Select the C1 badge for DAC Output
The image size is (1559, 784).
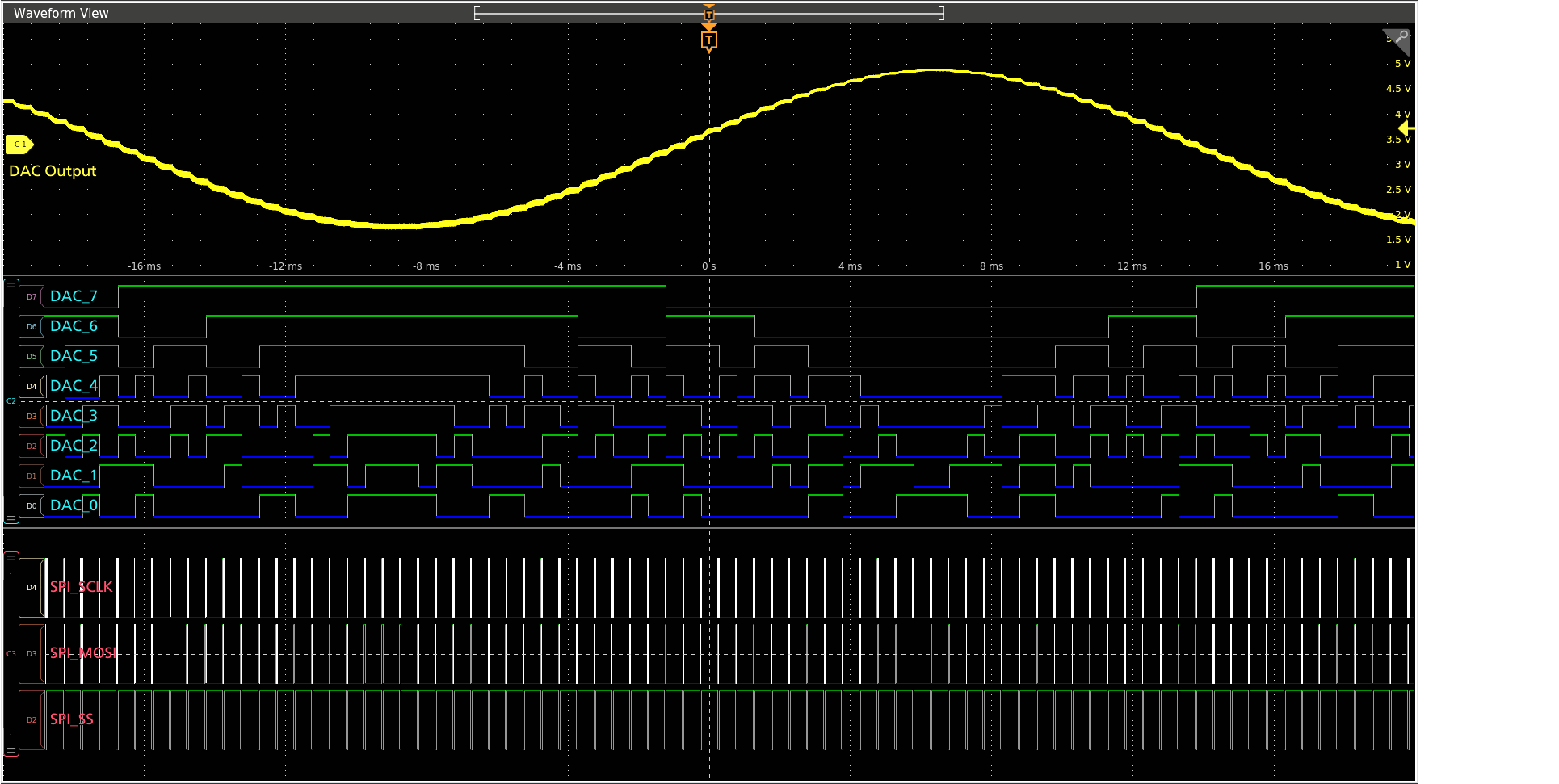pyautogui.click(x=19, y=145)
